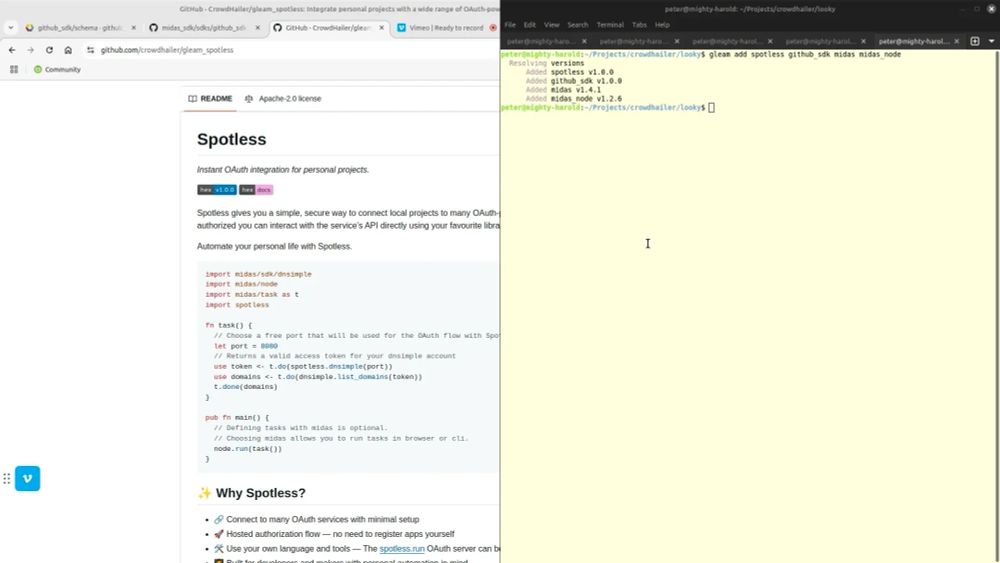Switch to the midas_sdk/sdks/github_sdk tab
1000x563 pixels.
tap(204, 28)
